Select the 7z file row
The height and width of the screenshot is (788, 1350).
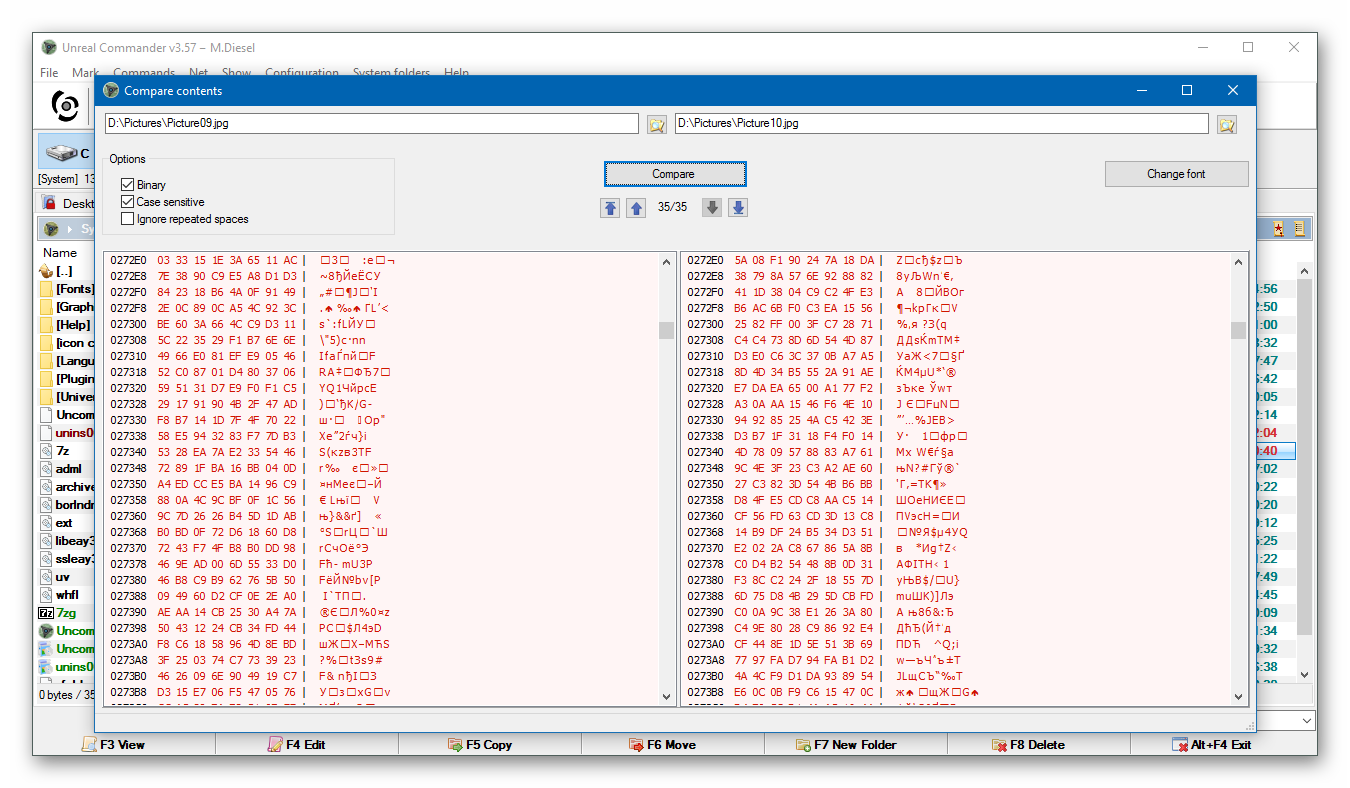pos(65,451)
